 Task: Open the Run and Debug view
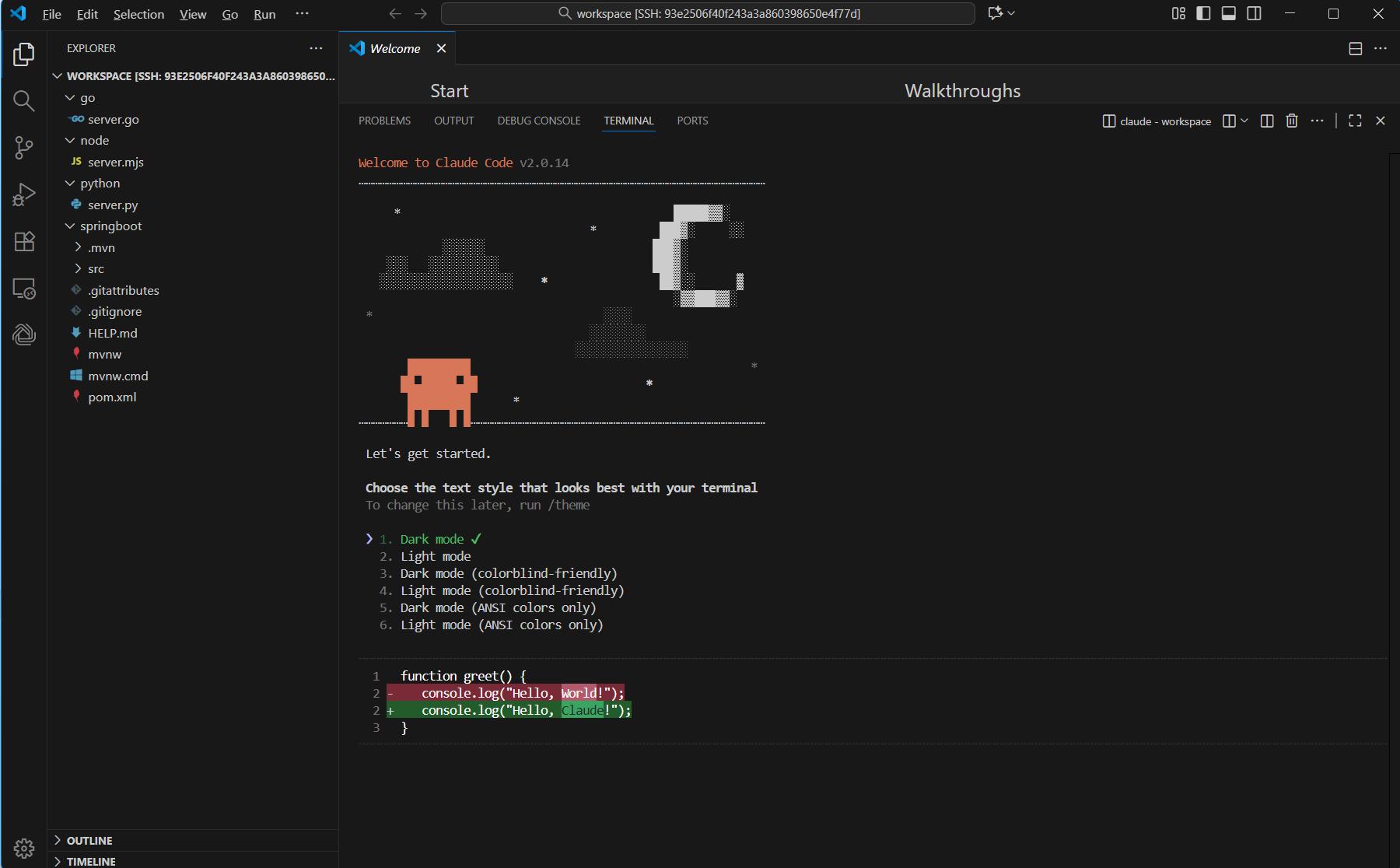pyautogui.click(x=24, y=194)
